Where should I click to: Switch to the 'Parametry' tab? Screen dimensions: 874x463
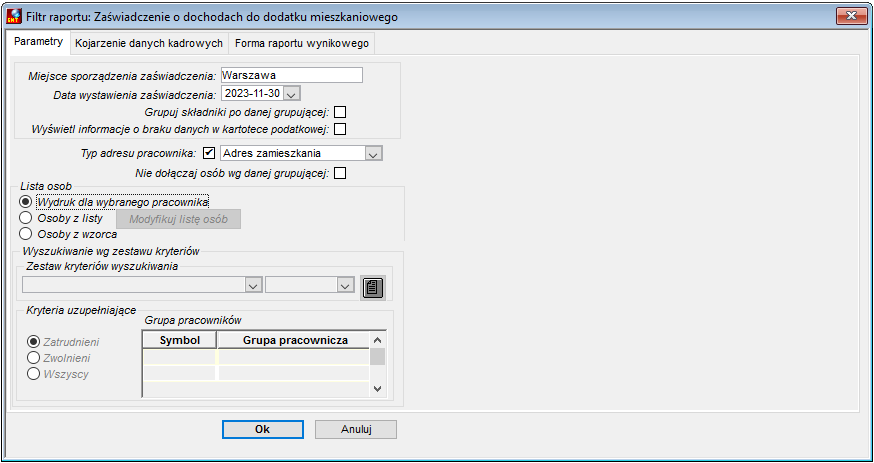tap(38, 42)
